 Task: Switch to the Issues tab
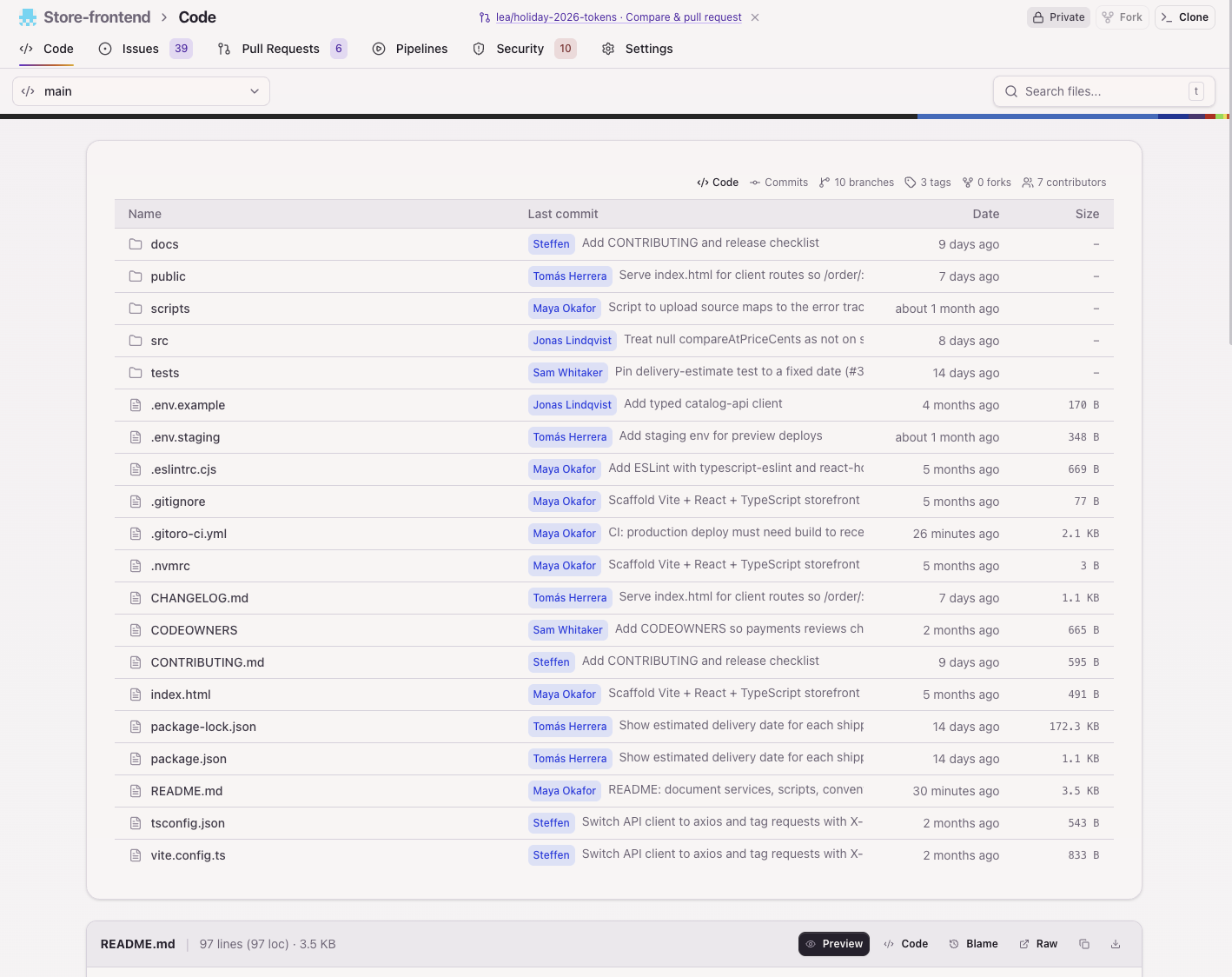(x=145, y=49)
